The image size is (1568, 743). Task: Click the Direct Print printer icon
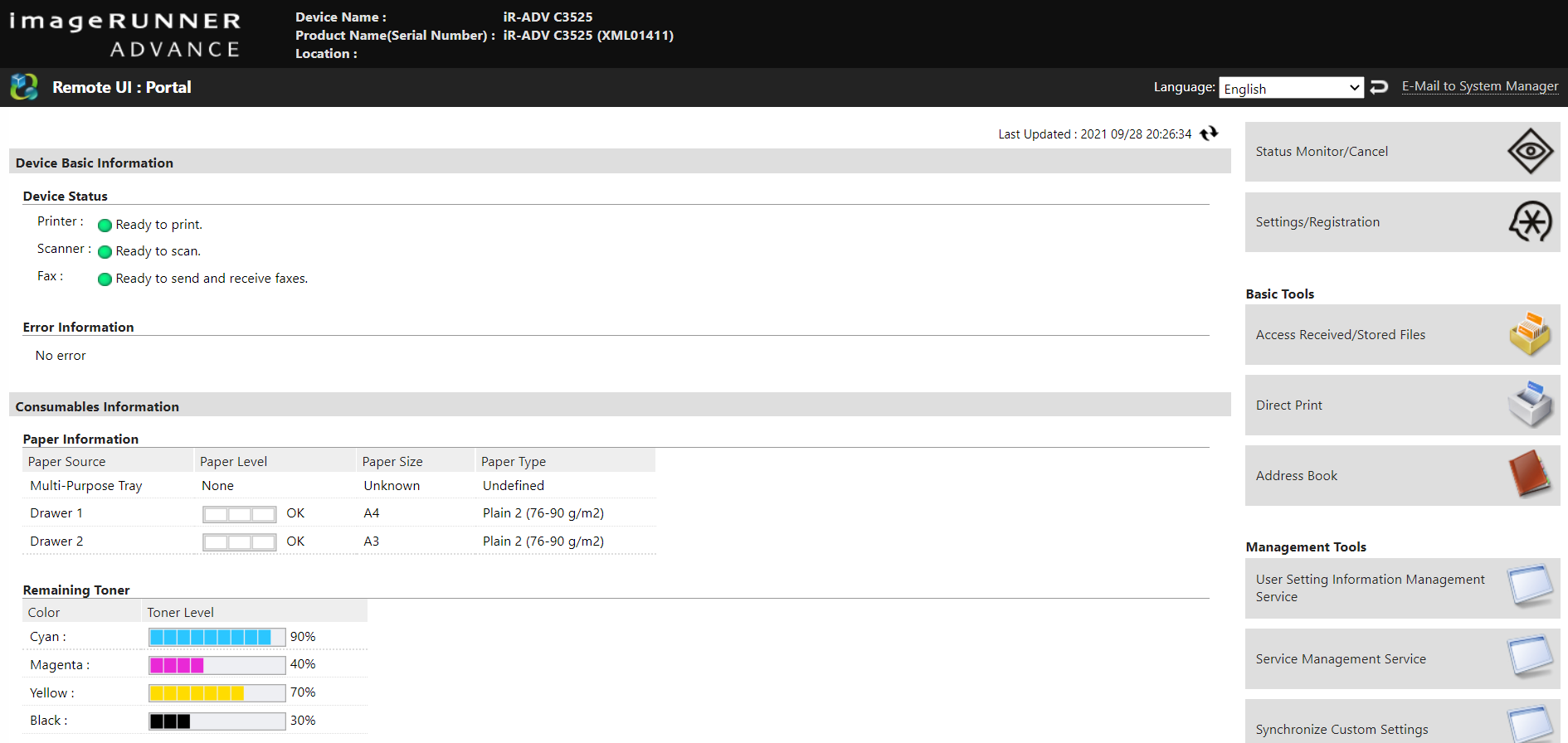click(x=1530, y=405)
